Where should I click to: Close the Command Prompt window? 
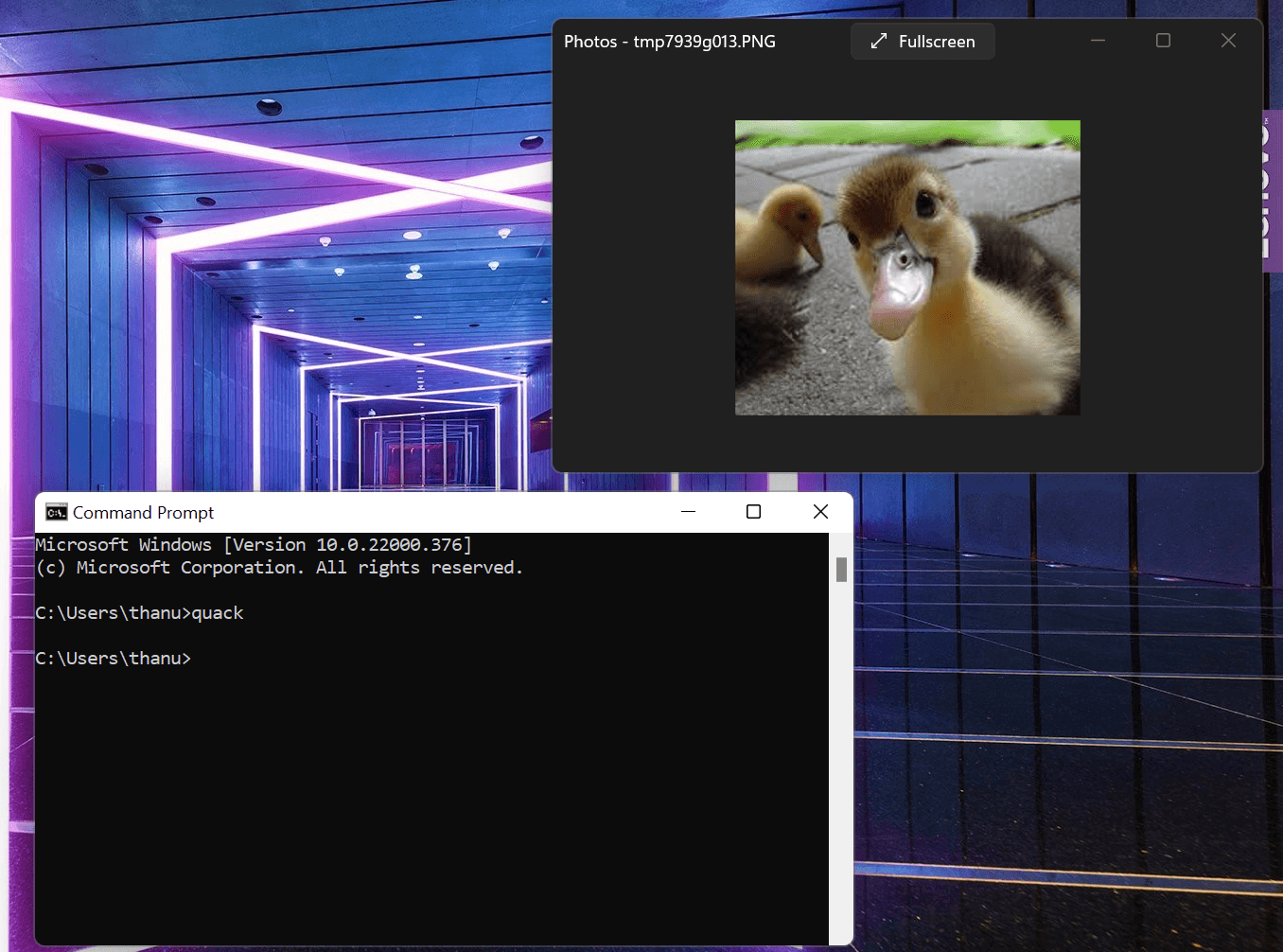pyautogui.click(x=820, y=512)
